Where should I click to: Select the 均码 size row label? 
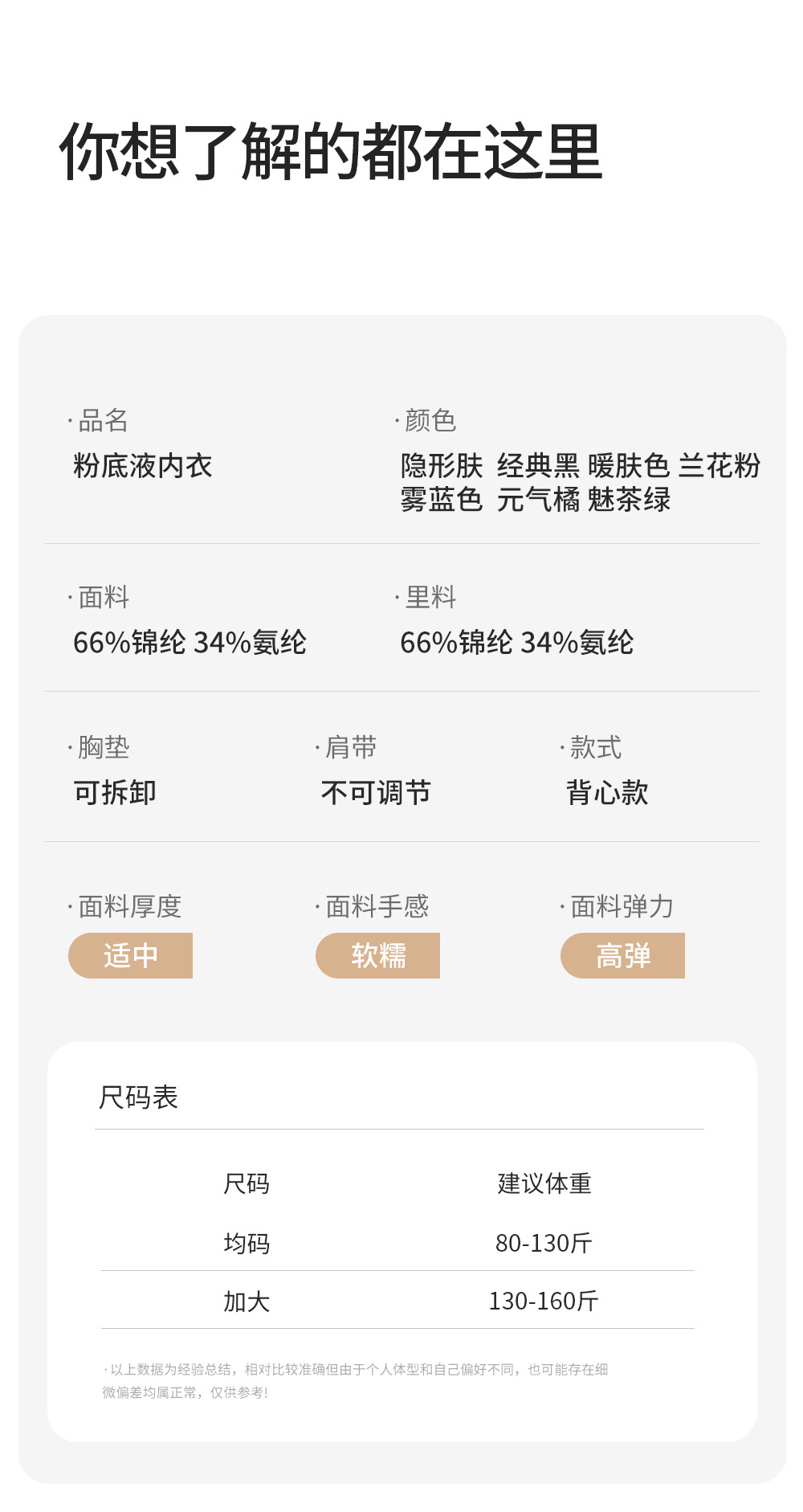click(x=247, y=1244)
